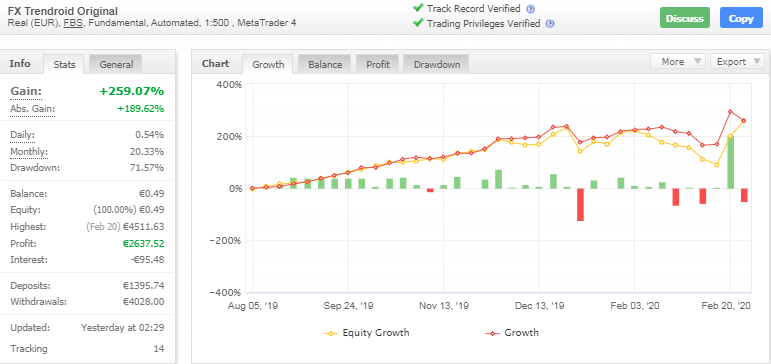Image resolution: width=771 pixels, height=364 pixels.
Task: Toggle the red Growth legend series
Action: pyautogui.click(x=512, y=333)
